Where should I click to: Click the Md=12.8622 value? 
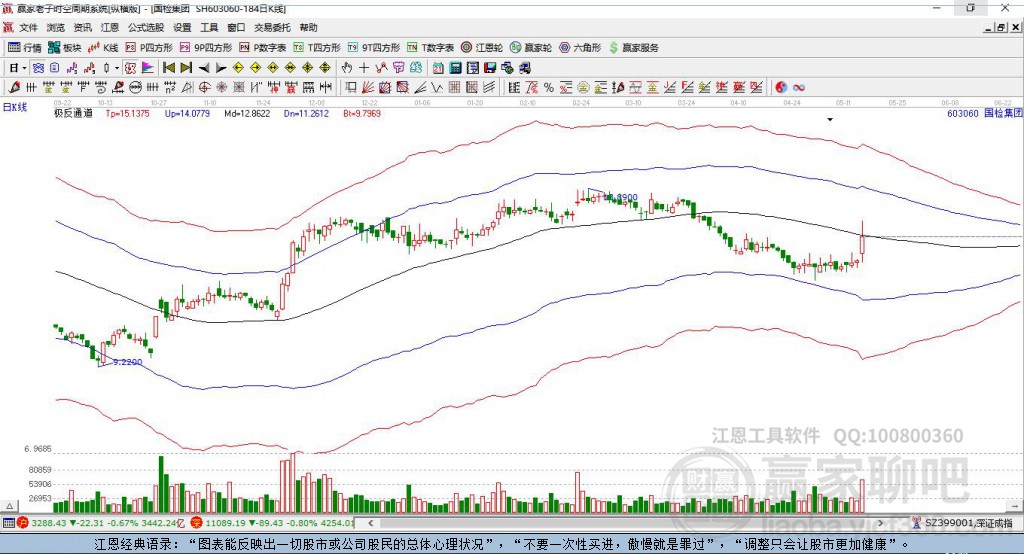point(247,113)
